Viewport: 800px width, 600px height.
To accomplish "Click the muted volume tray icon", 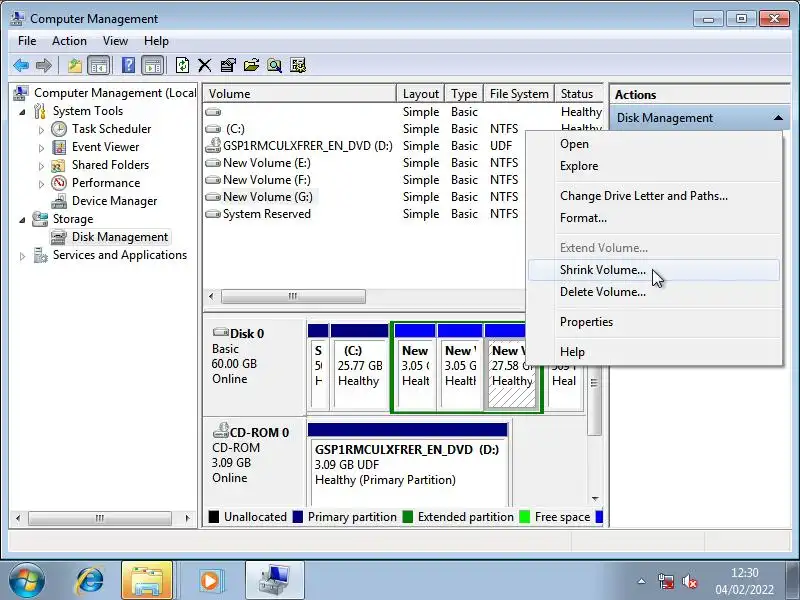I will click(x=690, y=581).
